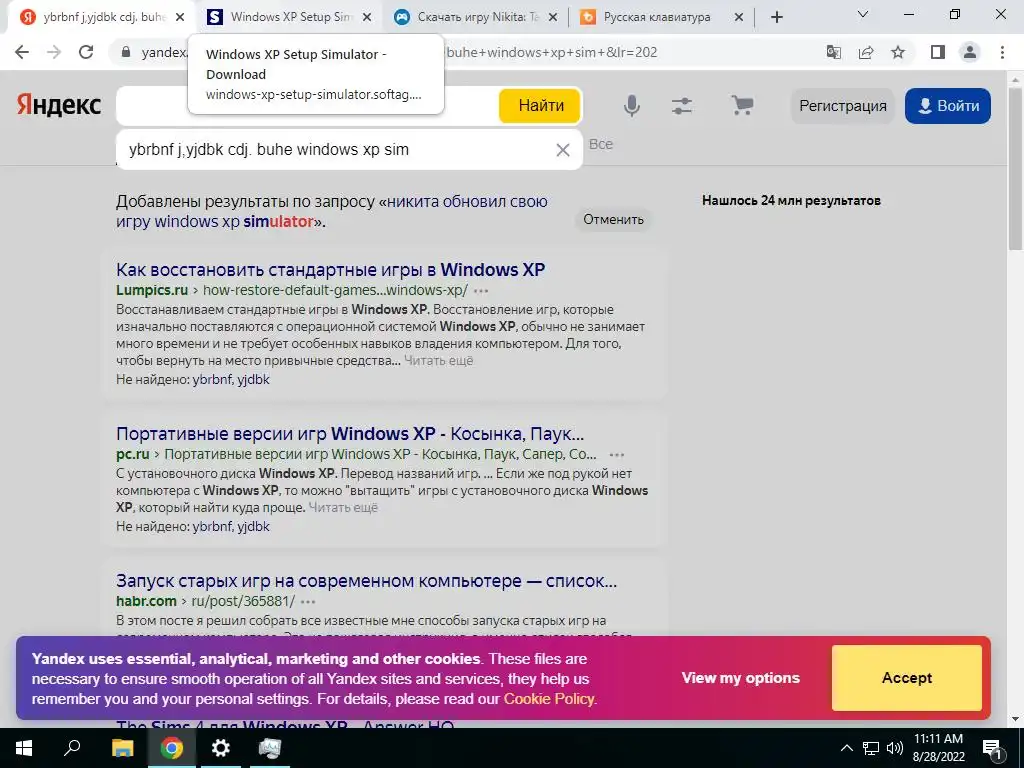
Task: Open the Cookie Policy link
Action: [549, 699]
